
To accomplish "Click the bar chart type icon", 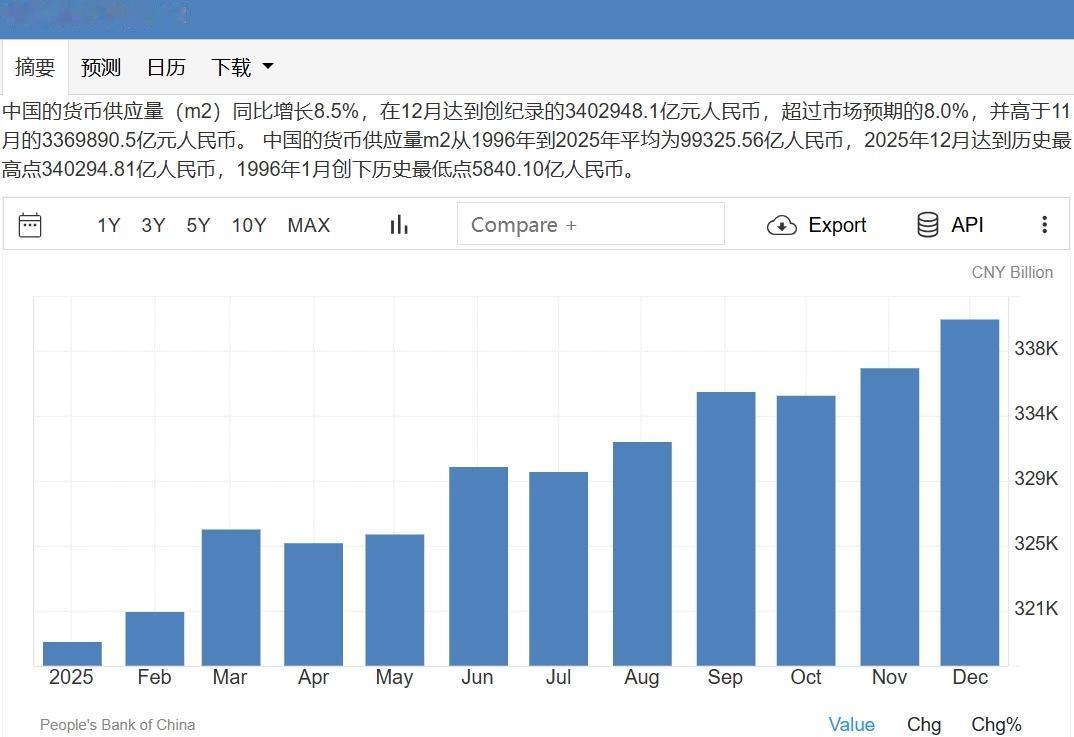I will coord(398,224).
